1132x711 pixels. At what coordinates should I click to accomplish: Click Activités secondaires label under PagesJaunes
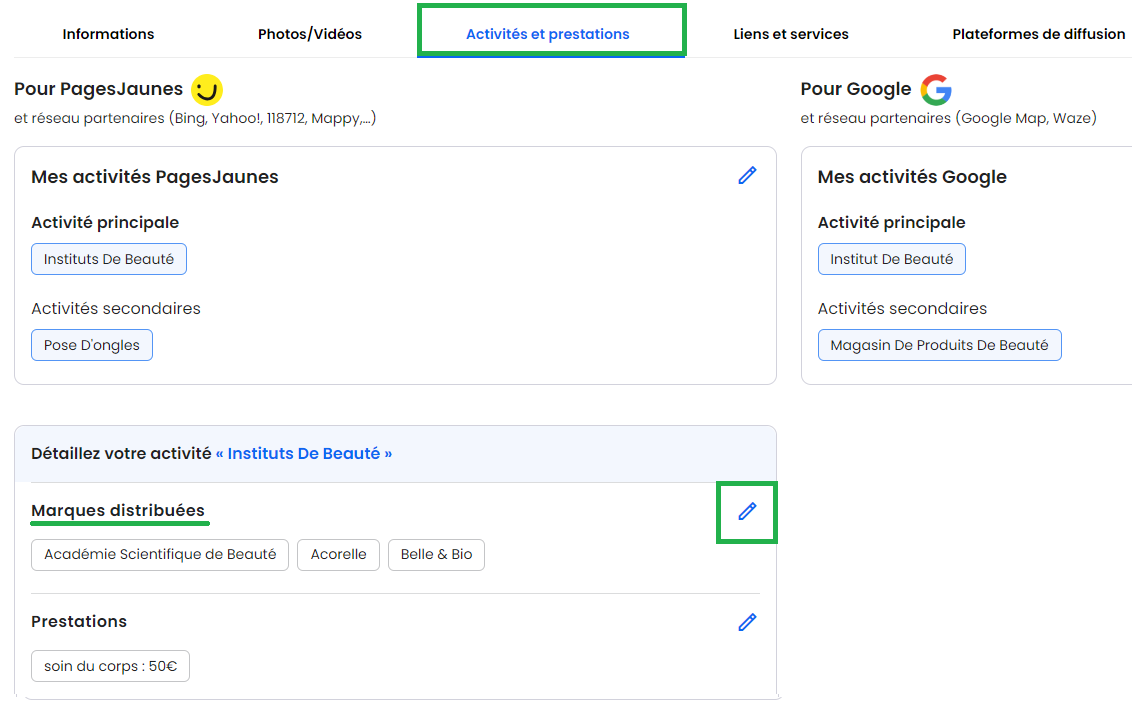[x=116, y=308]
